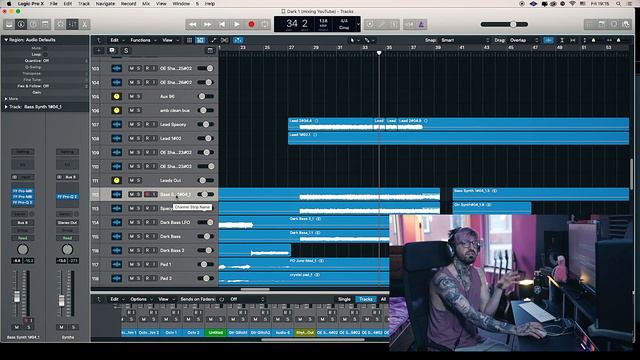
Task: Open the Tracks area Edit menu
Action: click(117, 40)
